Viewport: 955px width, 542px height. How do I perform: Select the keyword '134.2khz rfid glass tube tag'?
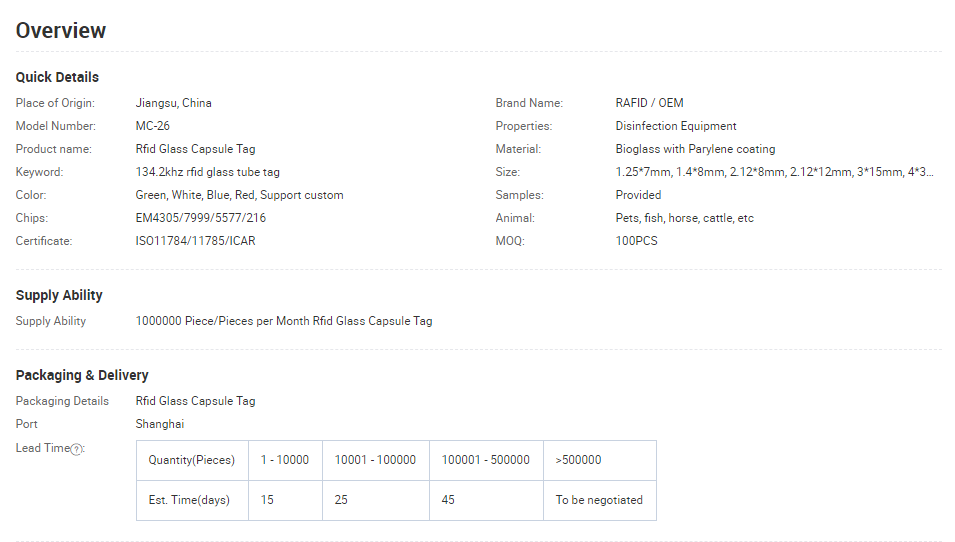(x=208, y=172)
